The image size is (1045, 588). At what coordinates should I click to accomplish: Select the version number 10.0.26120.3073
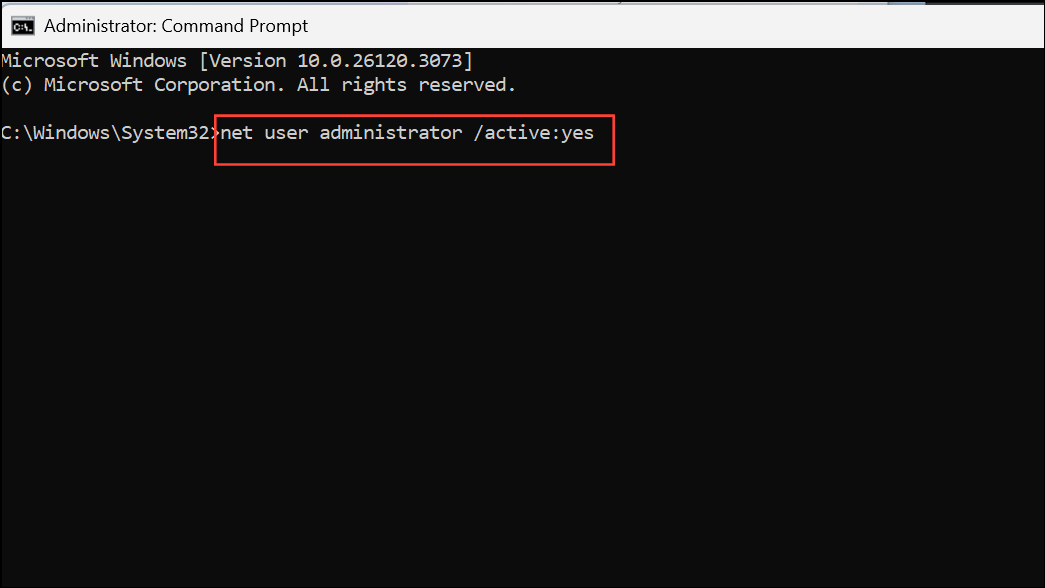pyautogui.click(x=380, y=61)
